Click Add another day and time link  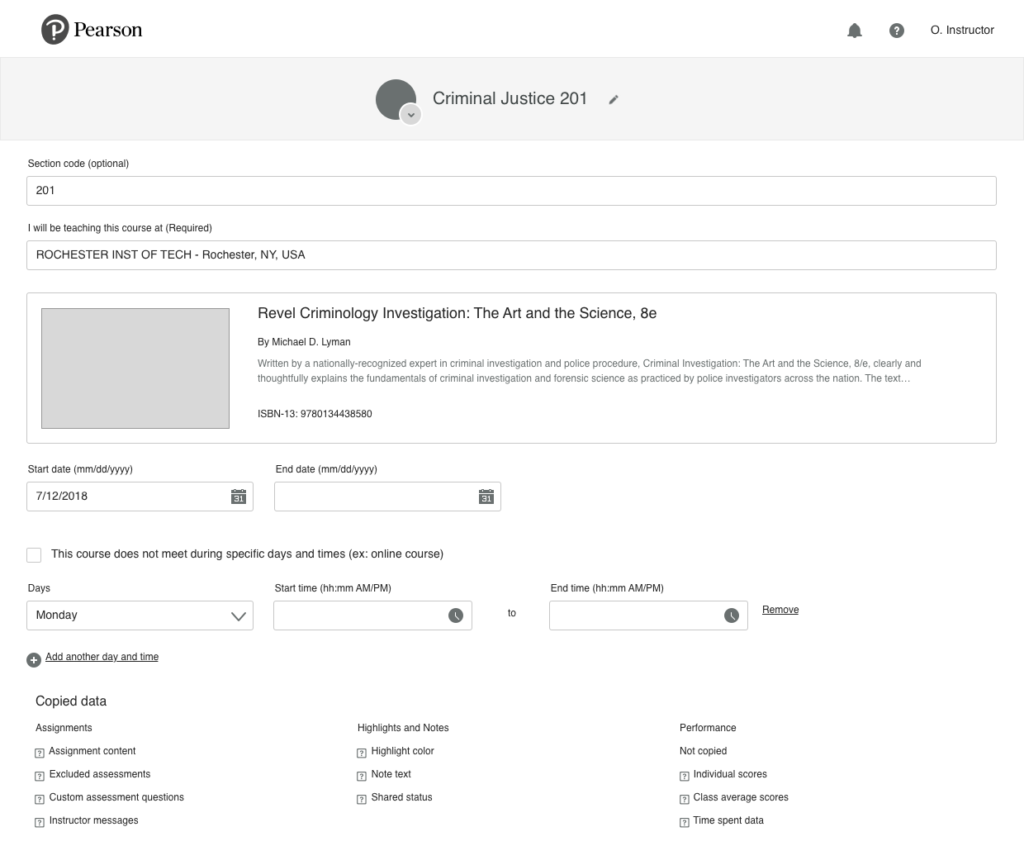[102, 657]
